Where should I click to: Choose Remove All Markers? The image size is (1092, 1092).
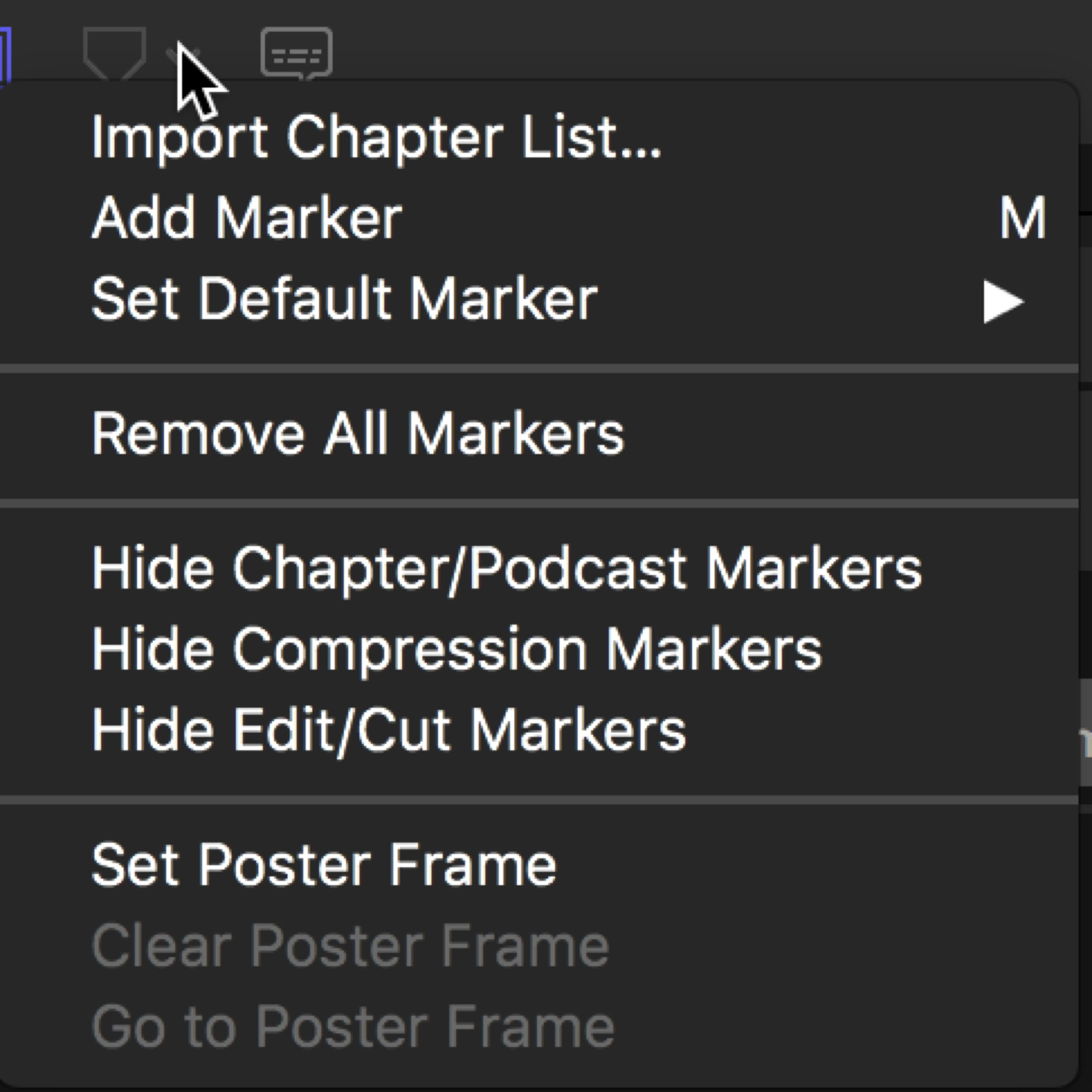tap(358, 434)
